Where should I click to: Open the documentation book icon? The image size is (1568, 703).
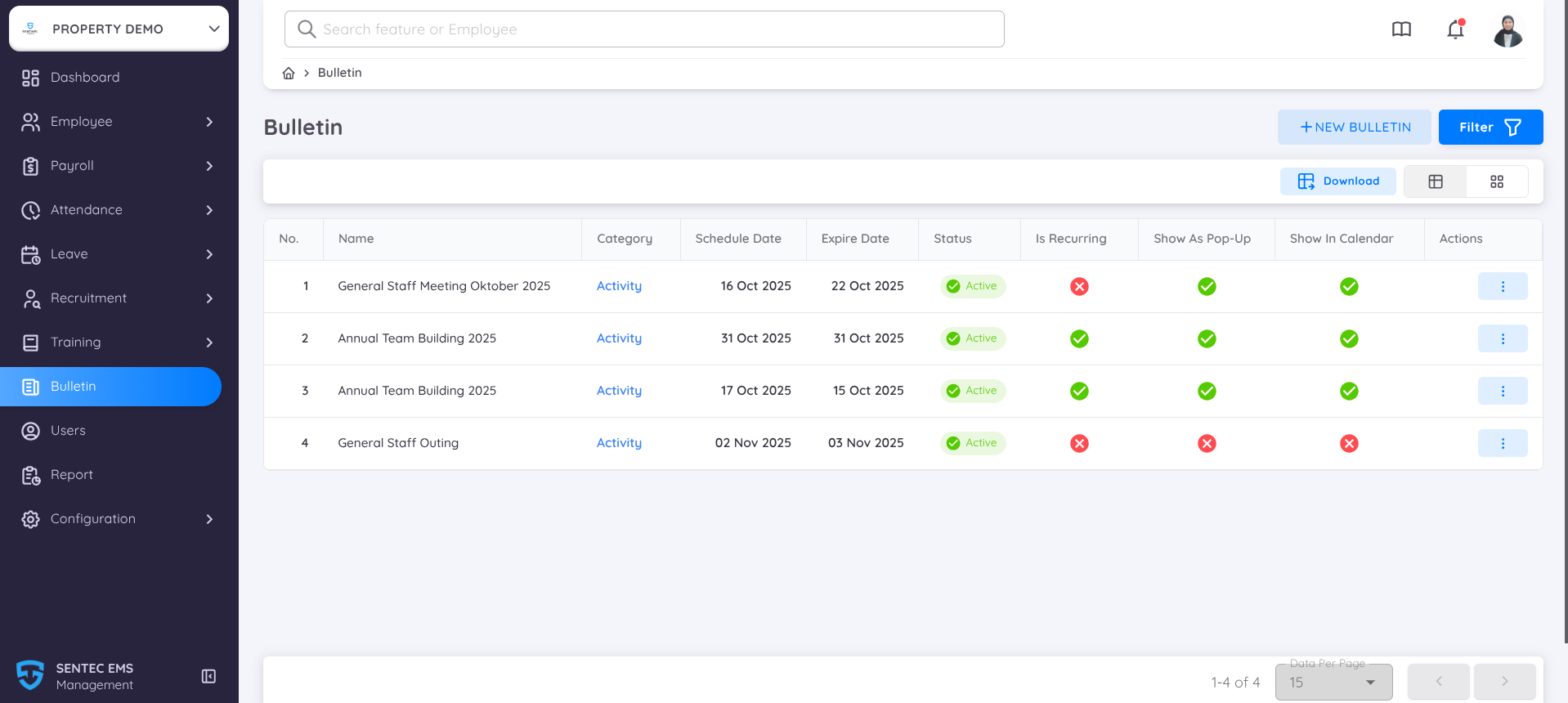pos(1401,30)
